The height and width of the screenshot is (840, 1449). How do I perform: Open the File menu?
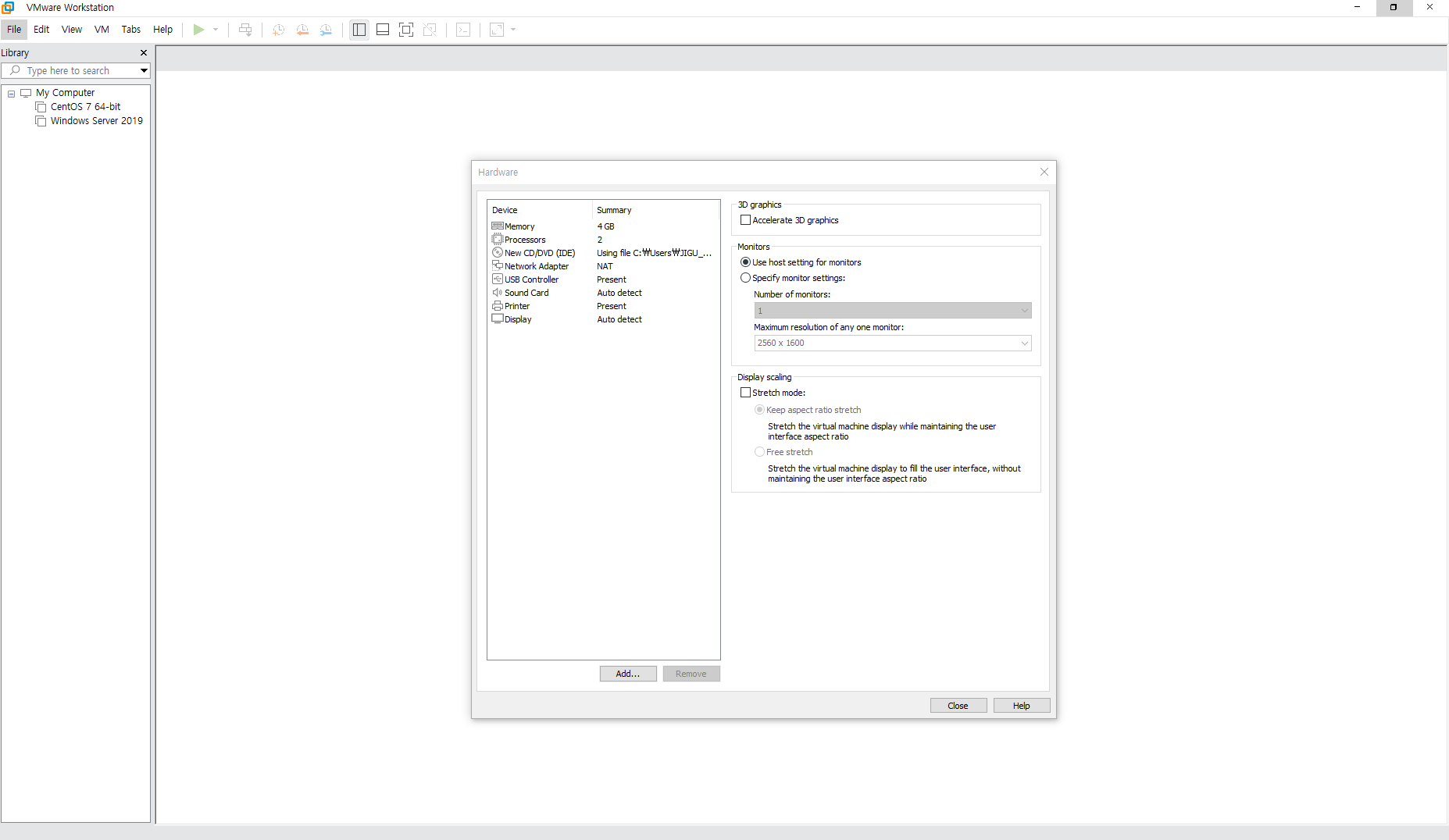[14, 30]
